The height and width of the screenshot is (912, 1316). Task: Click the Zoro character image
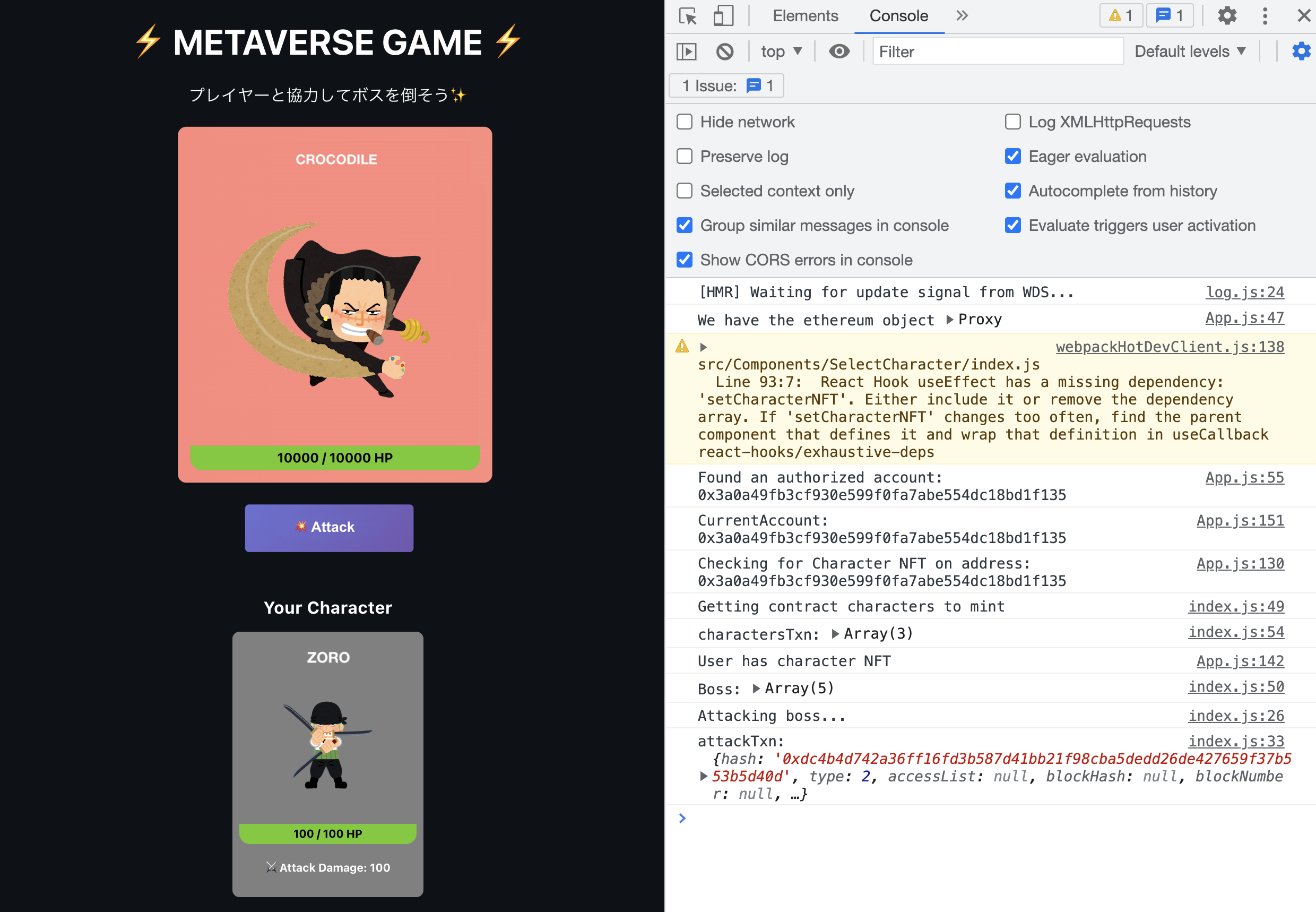click(327, 745)
